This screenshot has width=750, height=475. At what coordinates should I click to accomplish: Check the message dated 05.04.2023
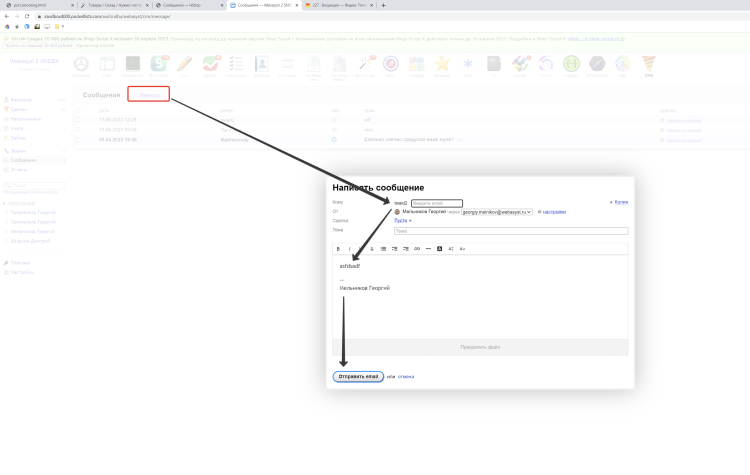[x=77, y=140]
